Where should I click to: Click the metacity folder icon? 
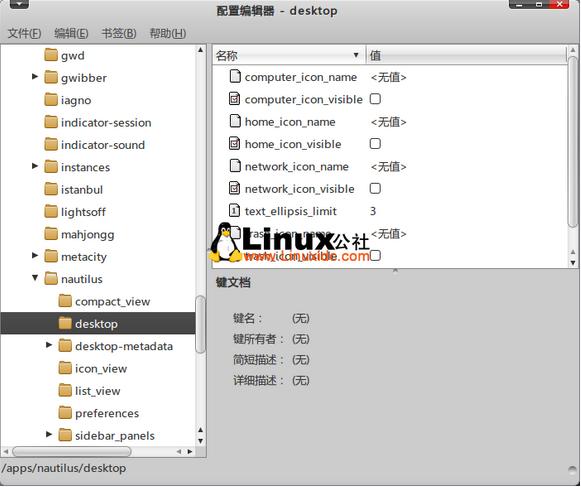51,256
